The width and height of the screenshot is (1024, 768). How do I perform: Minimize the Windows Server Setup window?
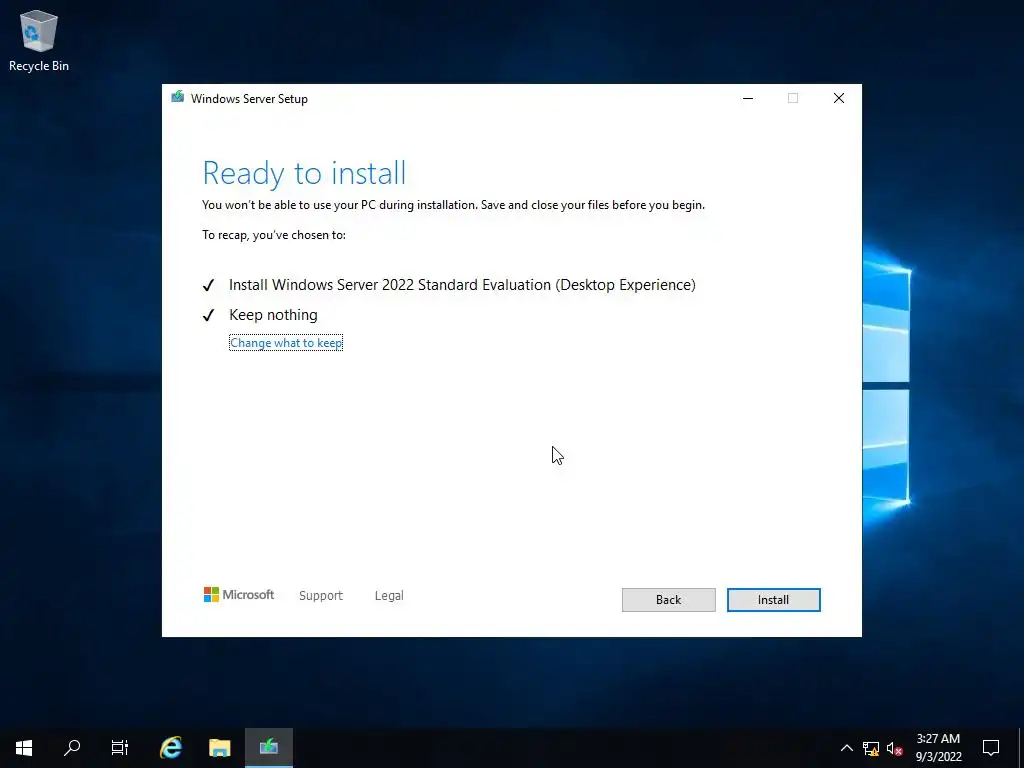tap(748, 98)
